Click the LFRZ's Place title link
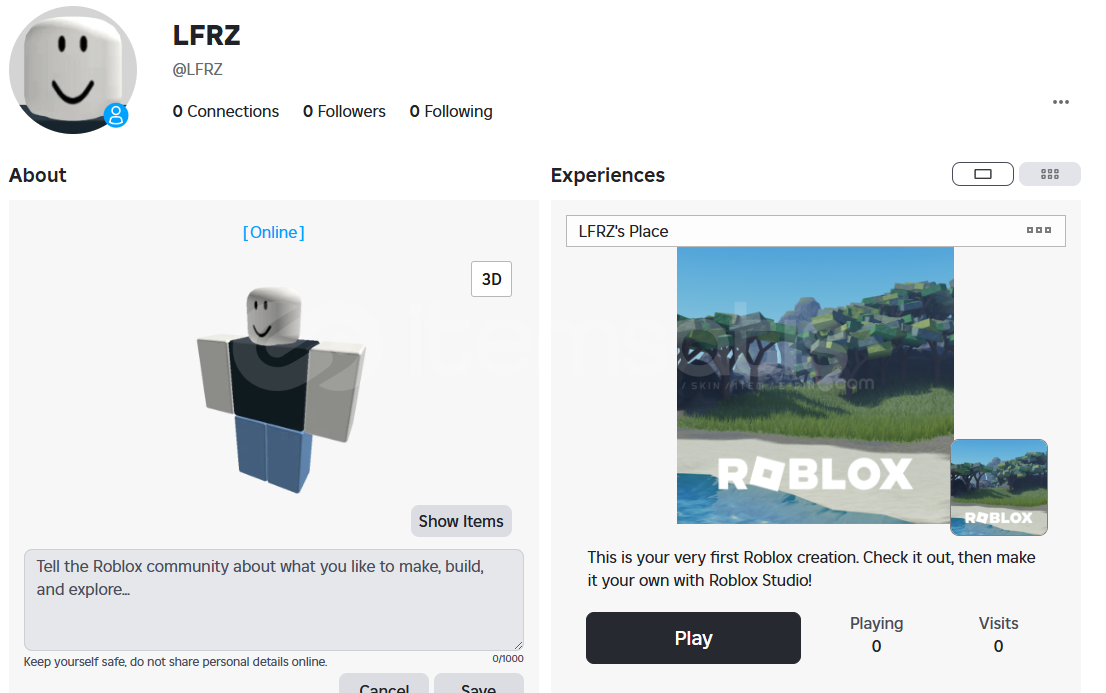This screenshot has height=693, width=1106. pos(623,231)
